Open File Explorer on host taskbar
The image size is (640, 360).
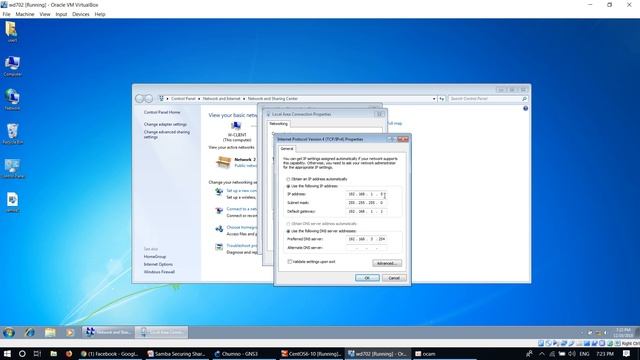tap(53, 354)
